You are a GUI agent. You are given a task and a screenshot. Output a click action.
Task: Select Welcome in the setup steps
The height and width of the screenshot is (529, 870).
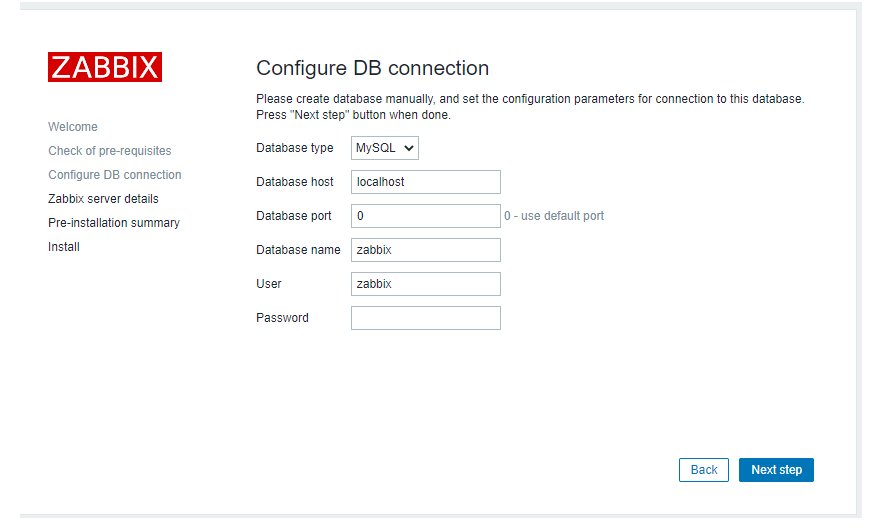[73, 127]
